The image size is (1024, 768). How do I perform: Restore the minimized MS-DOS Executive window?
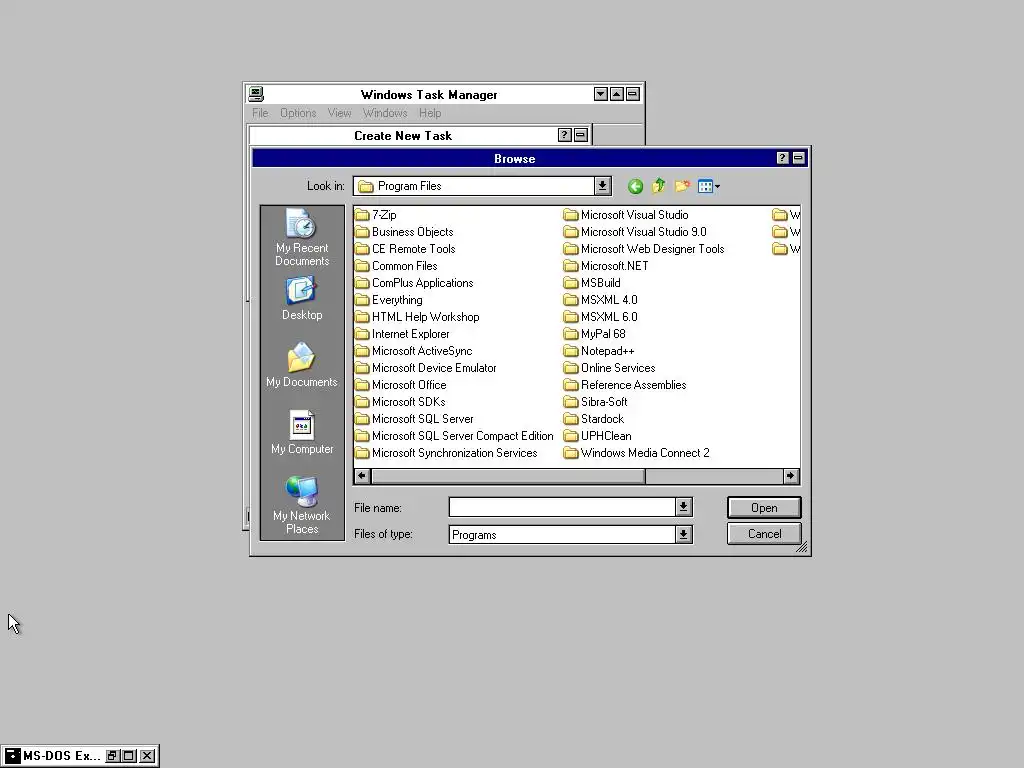tap(112, 756)
